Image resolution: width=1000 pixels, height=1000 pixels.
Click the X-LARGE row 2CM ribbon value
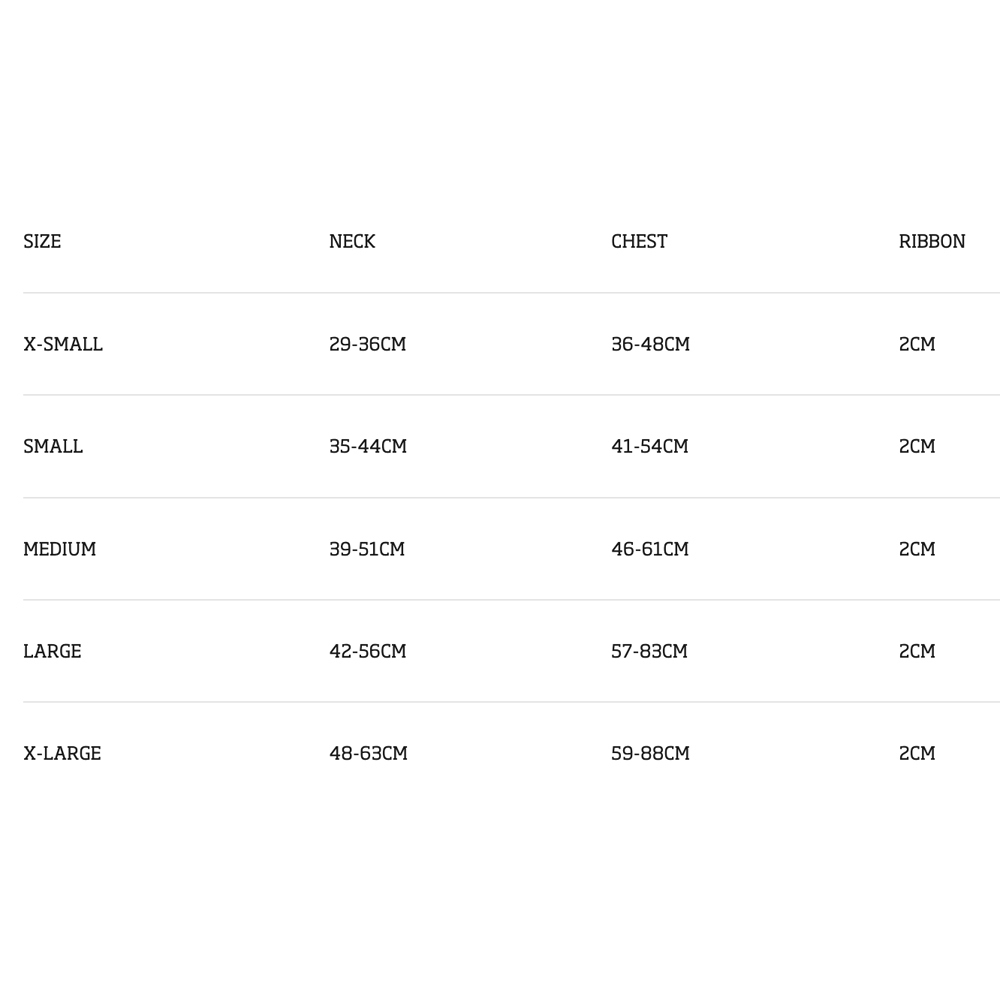[x=917, y=753]
